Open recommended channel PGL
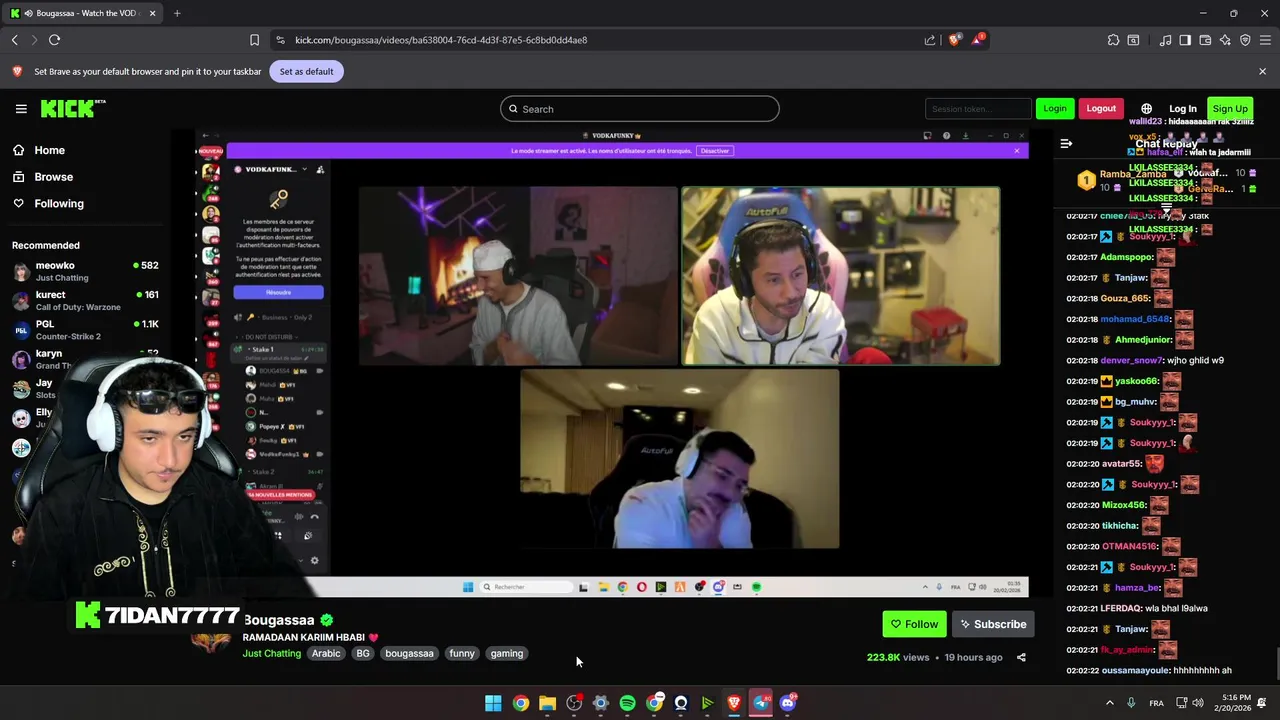Screen dimensions: 1280x720 pyautogui.click(x=85, y=329)
